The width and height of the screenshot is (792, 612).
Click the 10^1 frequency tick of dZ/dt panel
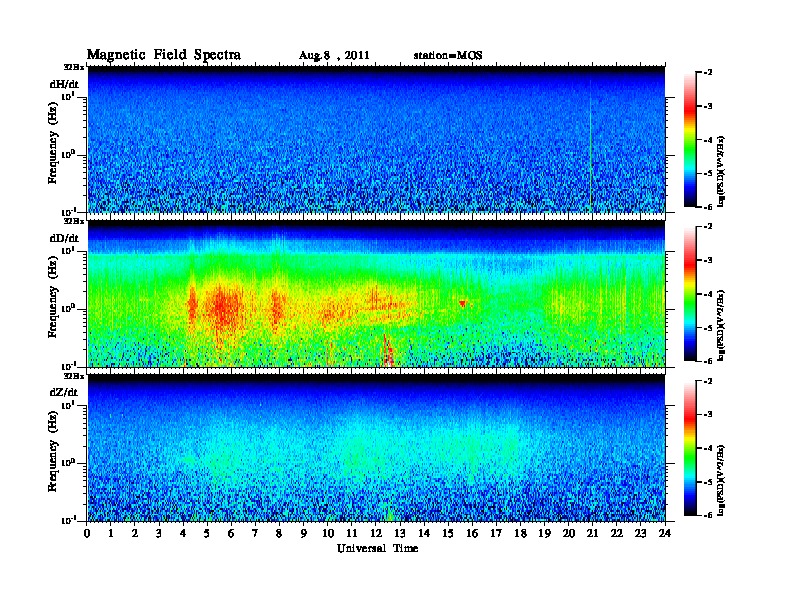point(68,405)
